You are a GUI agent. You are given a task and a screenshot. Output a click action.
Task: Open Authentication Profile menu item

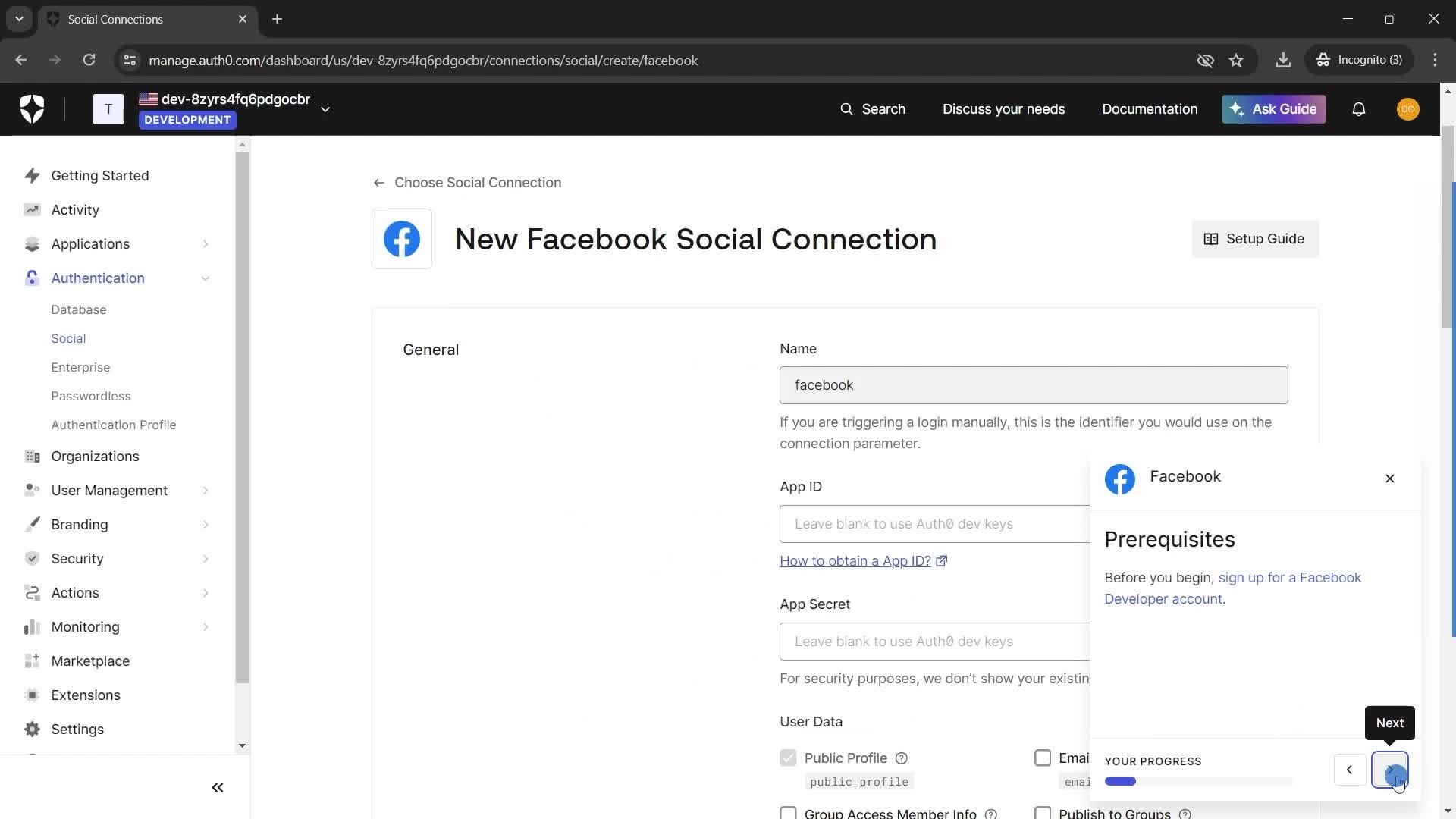[114, 425]
